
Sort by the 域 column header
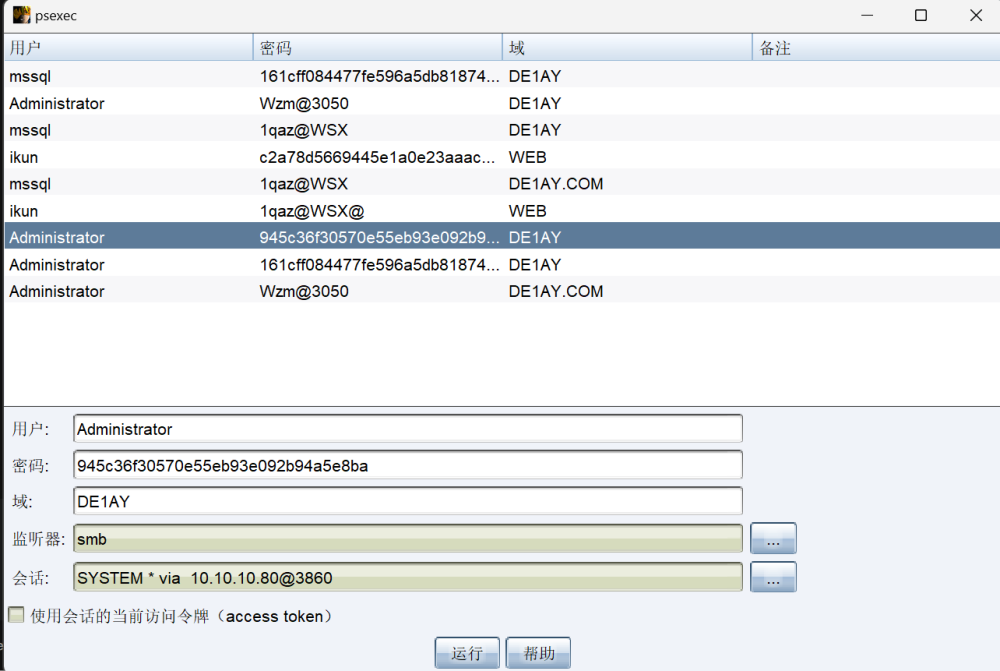point(626,48)
